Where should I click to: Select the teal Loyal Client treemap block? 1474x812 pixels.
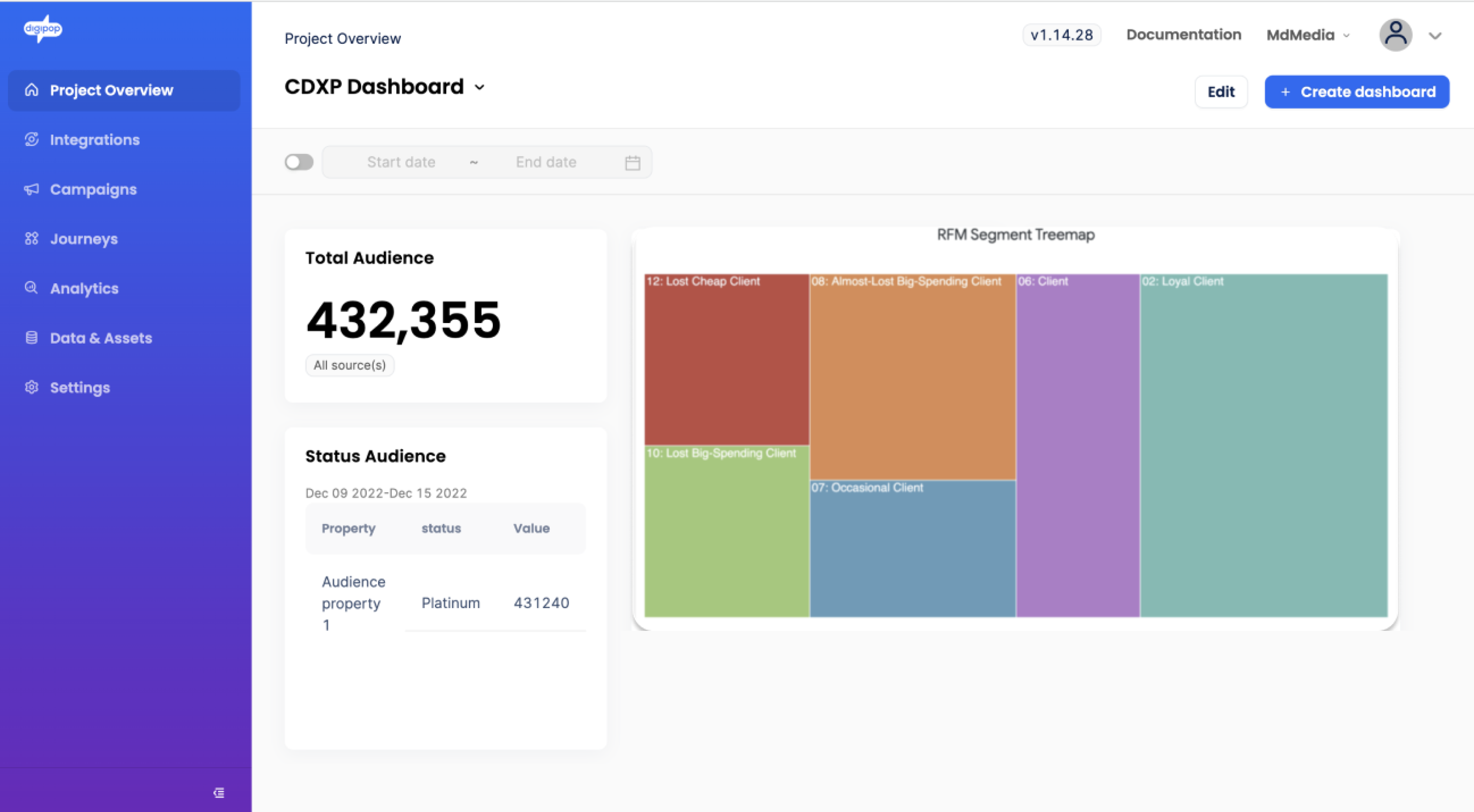click(x=1263, y=446)
